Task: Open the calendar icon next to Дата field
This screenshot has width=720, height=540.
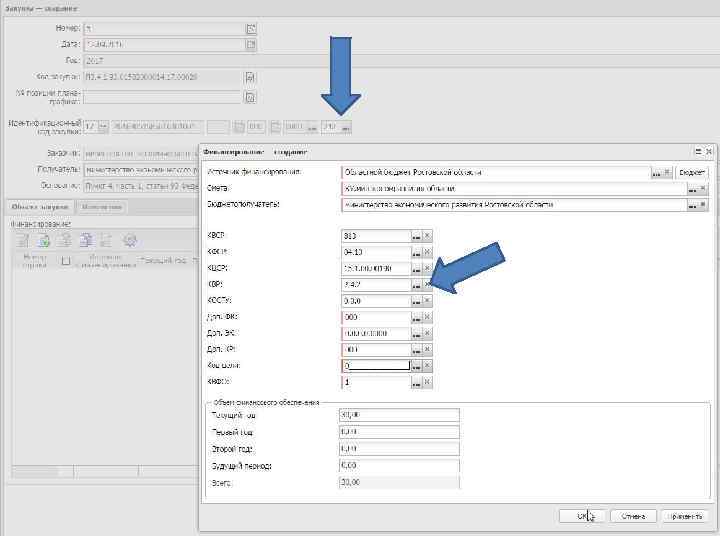Action: click(251, 45)
